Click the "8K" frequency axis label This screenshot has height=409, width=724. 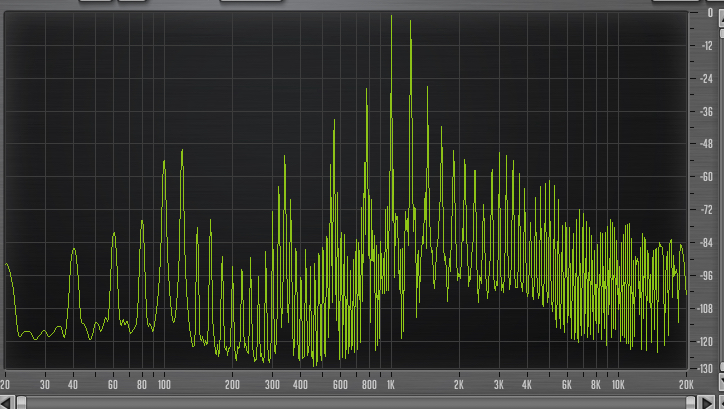click(596, 385)
